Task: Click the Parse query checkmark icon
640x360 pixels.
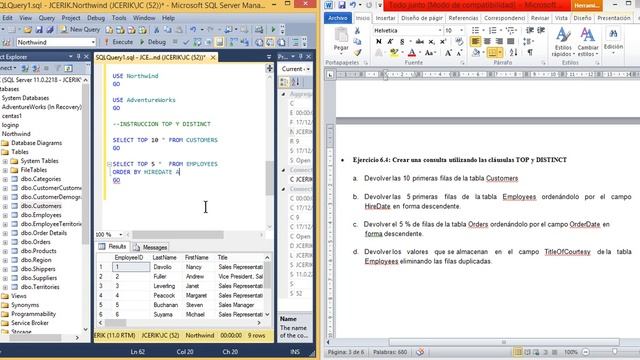Action: (186, 42)
